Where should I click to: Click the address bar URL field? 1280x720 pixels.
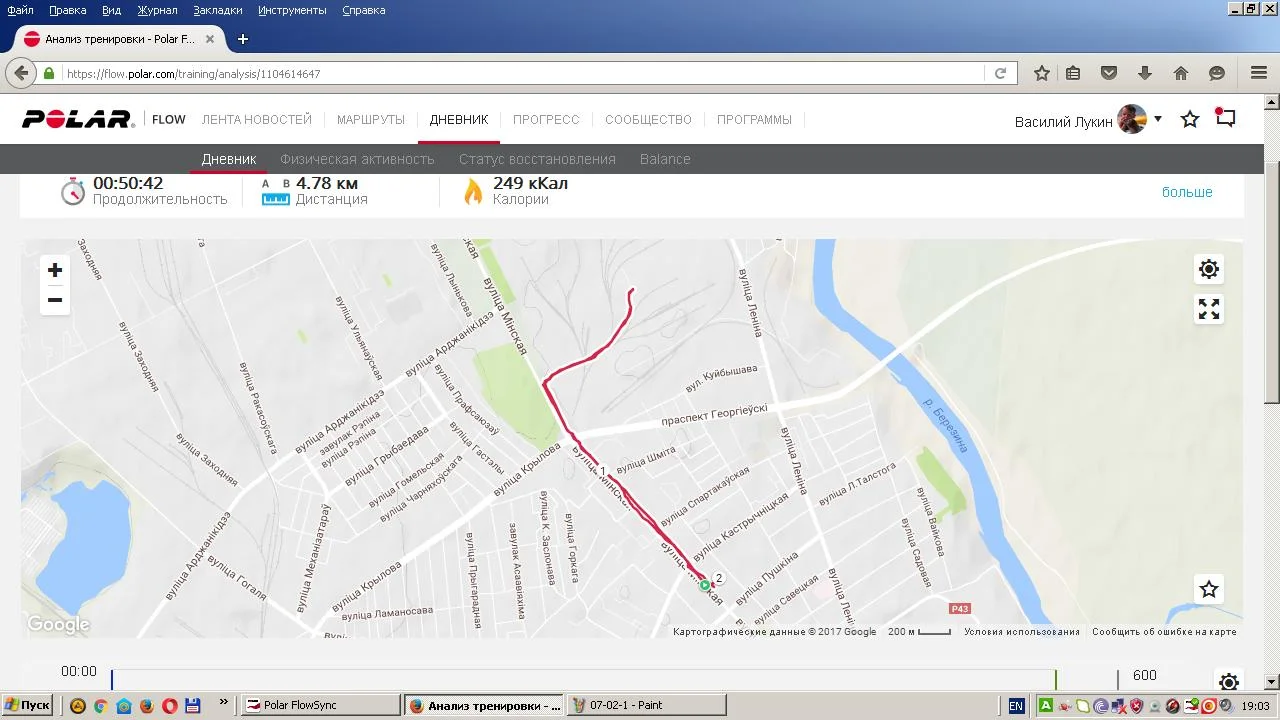520,74
